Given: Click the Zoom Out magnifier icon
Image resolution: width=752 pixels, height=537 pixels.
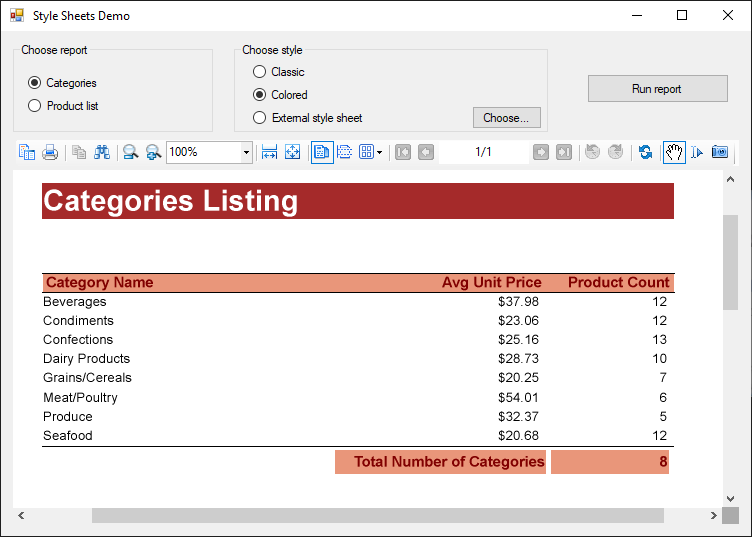Looking at the screenshot, I should point(130,152).
